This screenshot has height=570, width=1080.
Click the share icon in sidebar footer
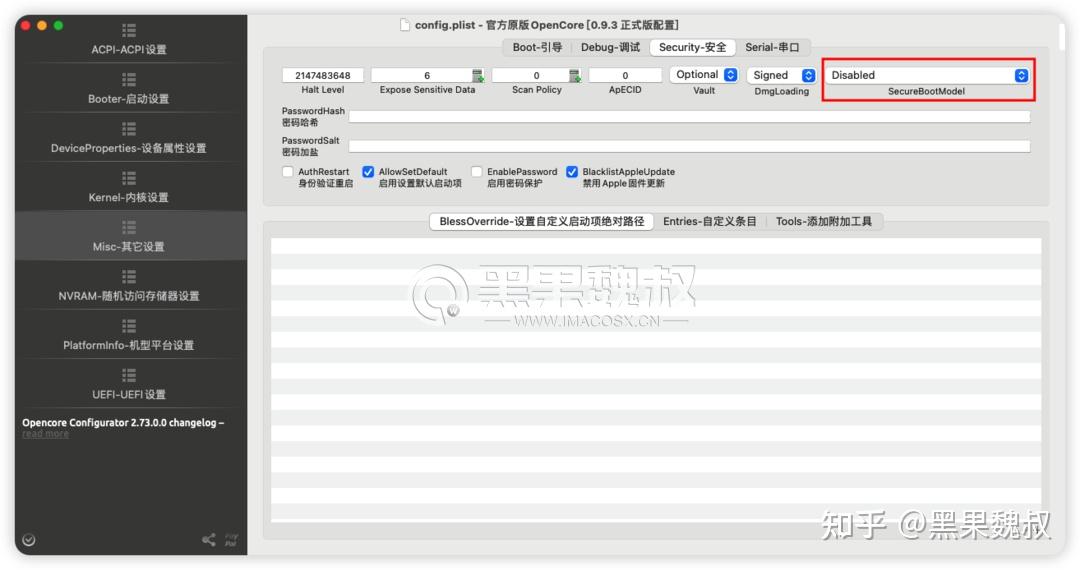209,540
